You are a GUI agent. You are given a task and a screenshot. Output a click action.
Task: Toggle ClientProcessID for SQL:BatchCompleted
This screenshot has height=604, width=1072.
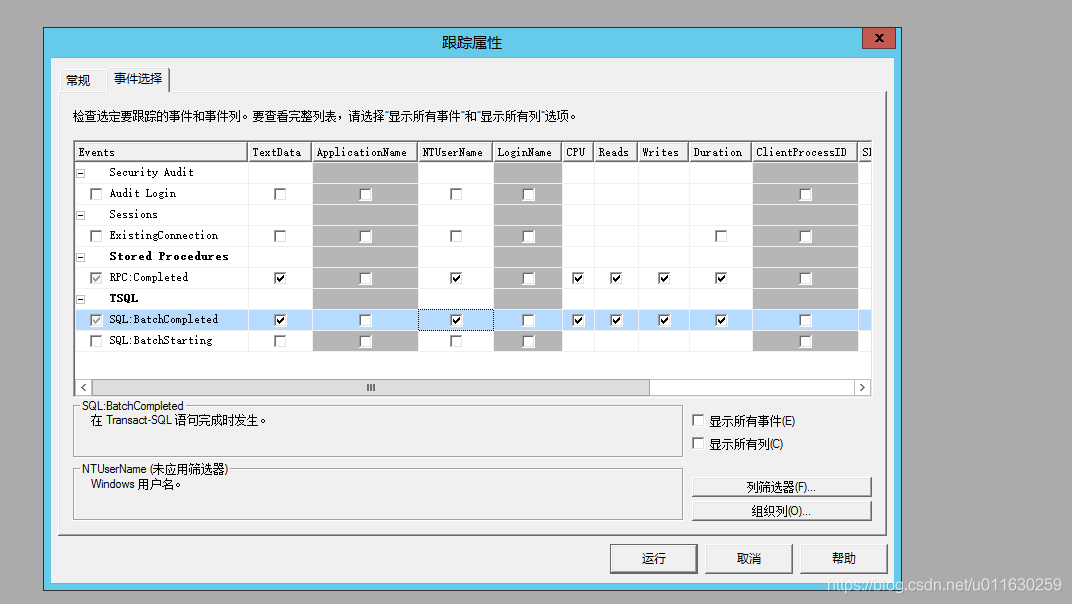pos(805,320)
